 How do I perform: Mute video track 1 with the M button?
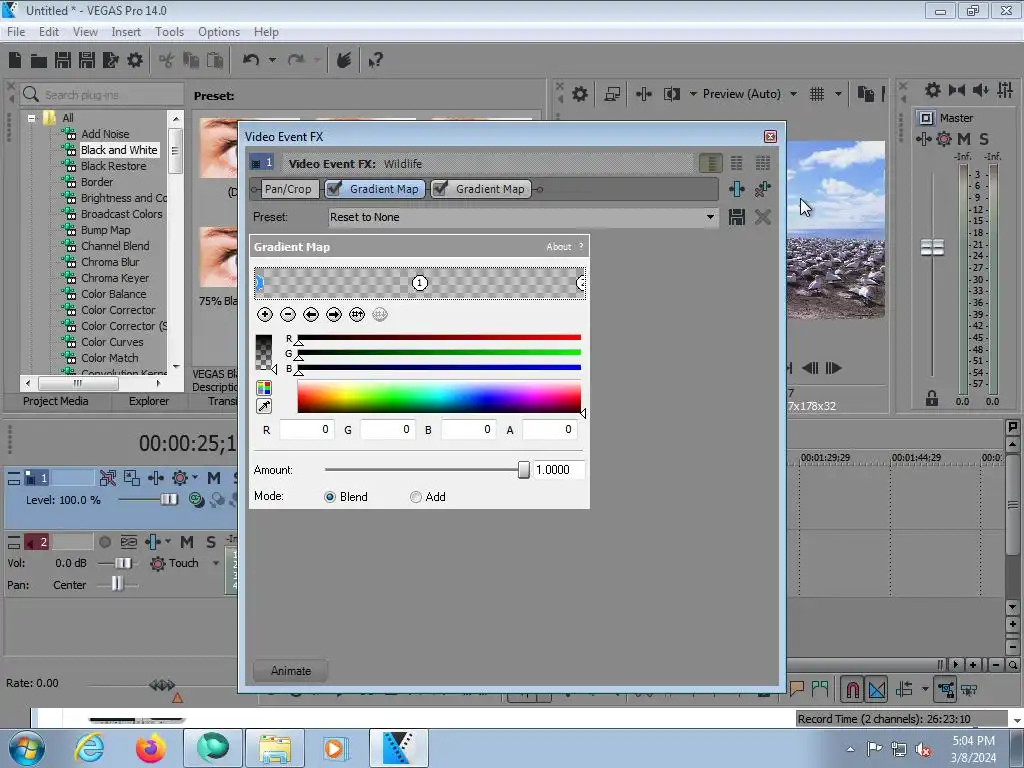[x=214, y=478]
